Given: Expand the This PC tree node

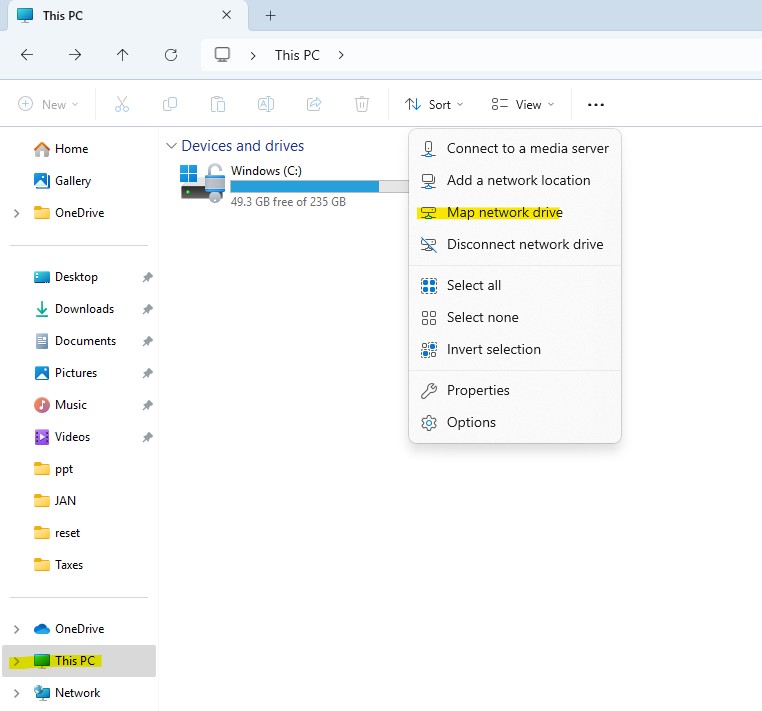Looking at the screenshot, I should [17, 661].
